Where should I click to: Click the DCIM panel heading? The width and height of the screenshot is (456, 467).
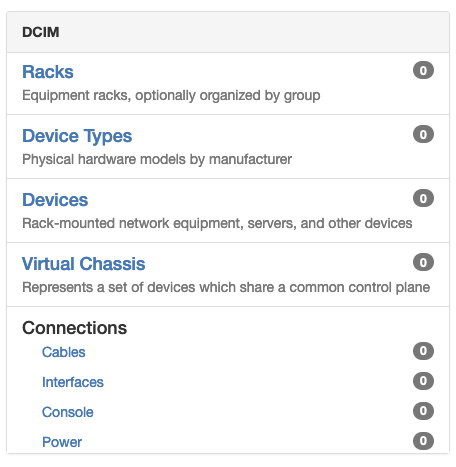click(x=41, y=32)
